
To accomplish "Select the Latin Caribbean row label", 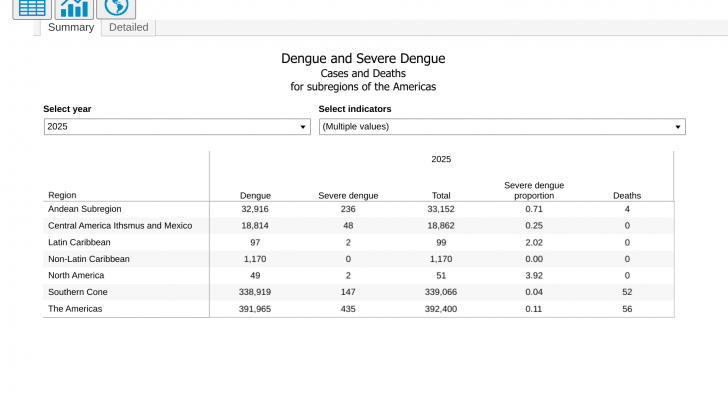I will [79, 242].
